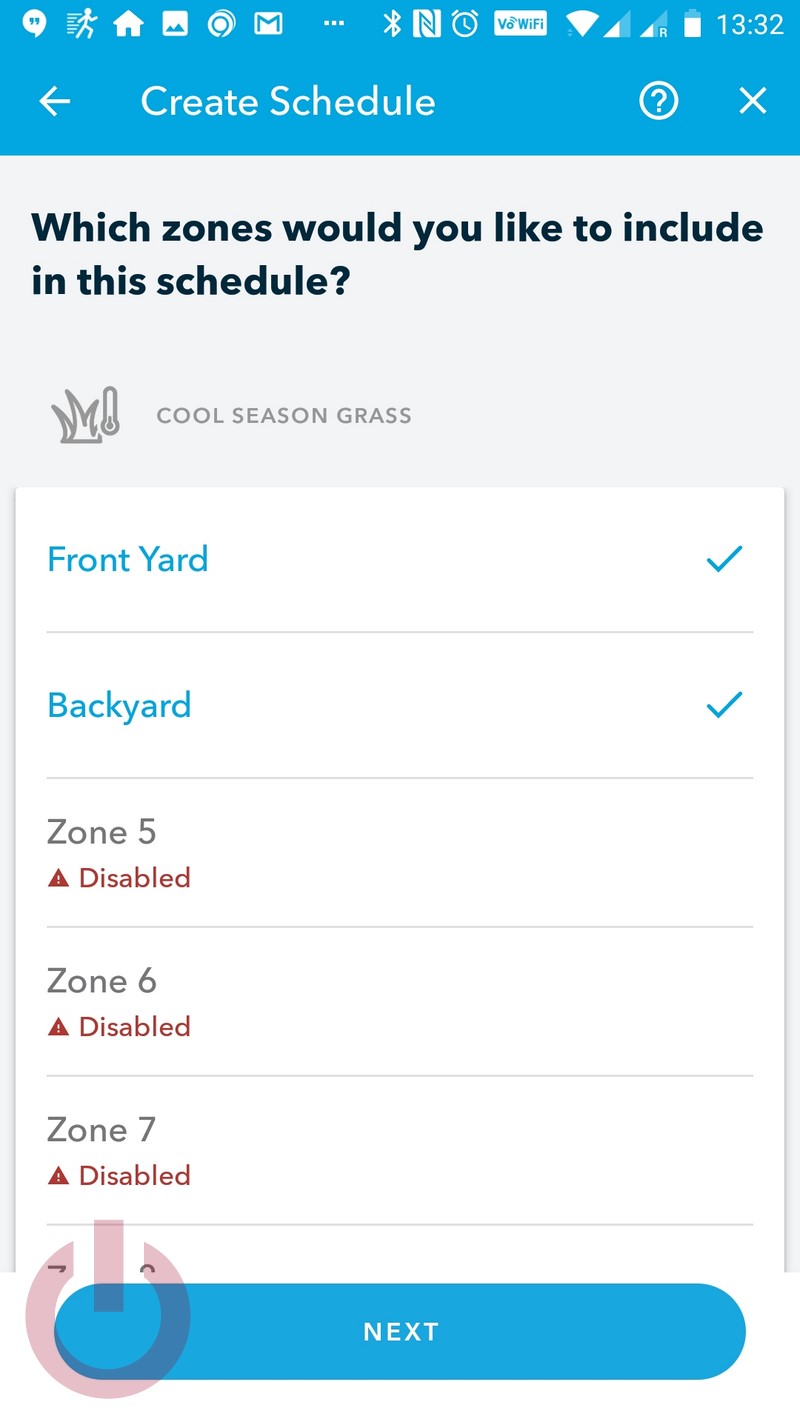Tap the back arrow in header
The width and height of the screenshot is (800, 1422).
click(55, 101)
